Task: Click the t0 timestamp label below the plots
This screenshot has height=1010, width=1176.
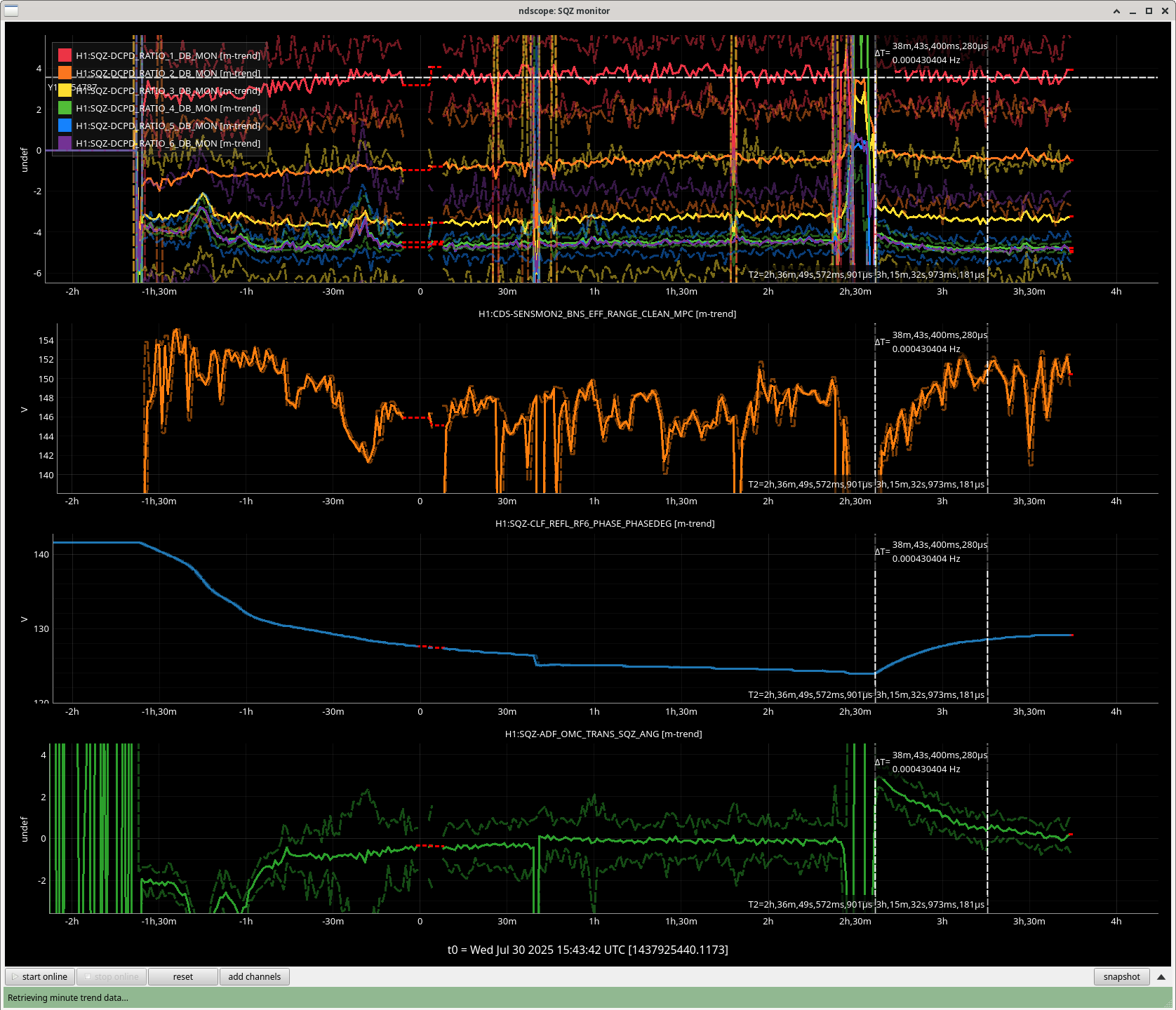Action: [587, 950]
